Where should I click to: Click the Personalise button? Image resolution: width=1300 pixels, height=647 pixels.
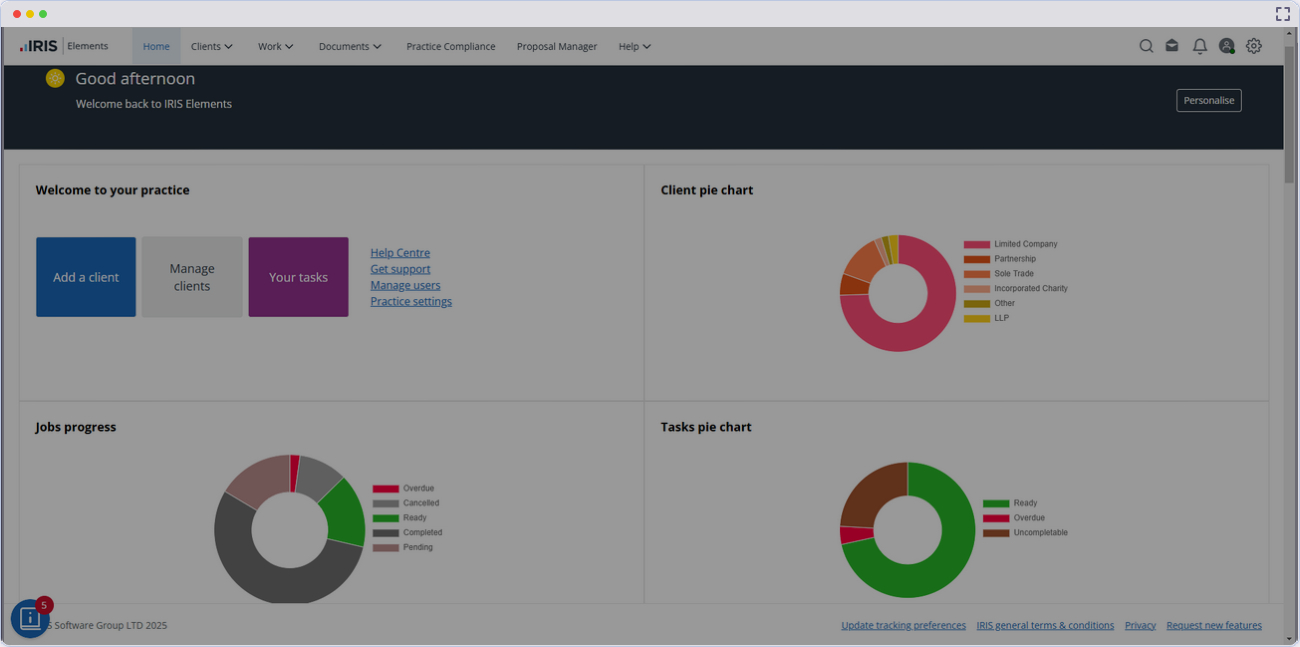(1208, 100)
